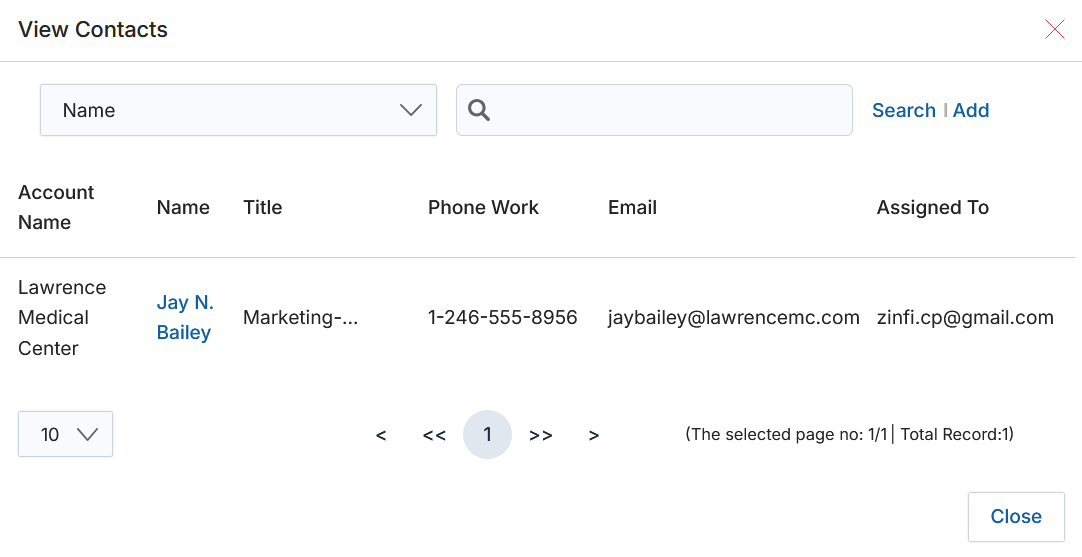Click the Account Name column header
The image size is (1082, 557).
[56, 207]
